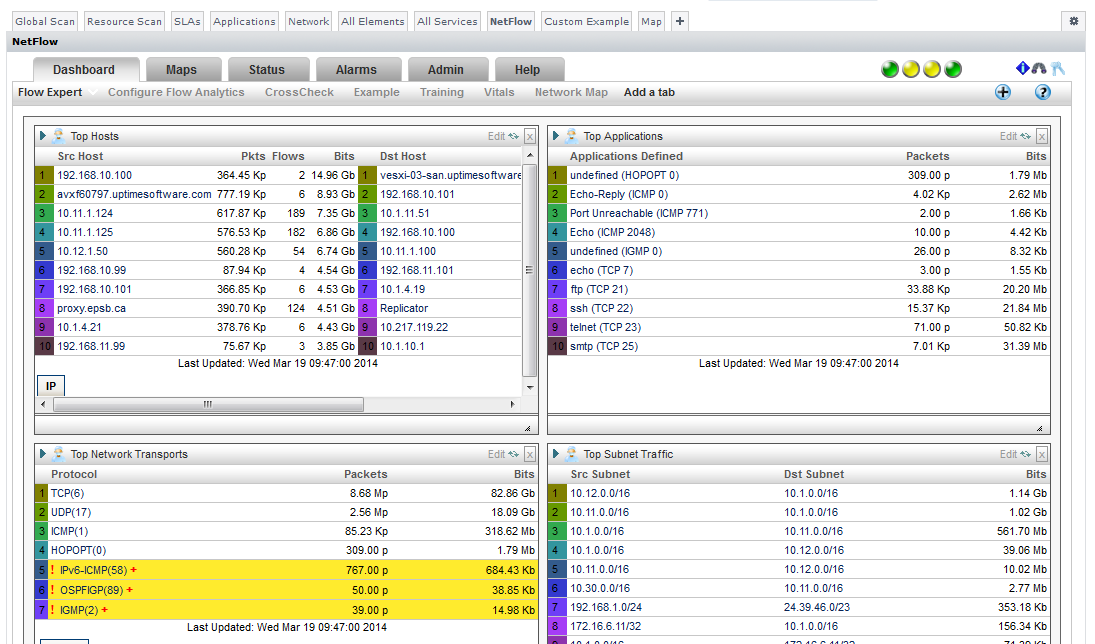
Task: Click the first green status light
Action: tap(889, 69)
